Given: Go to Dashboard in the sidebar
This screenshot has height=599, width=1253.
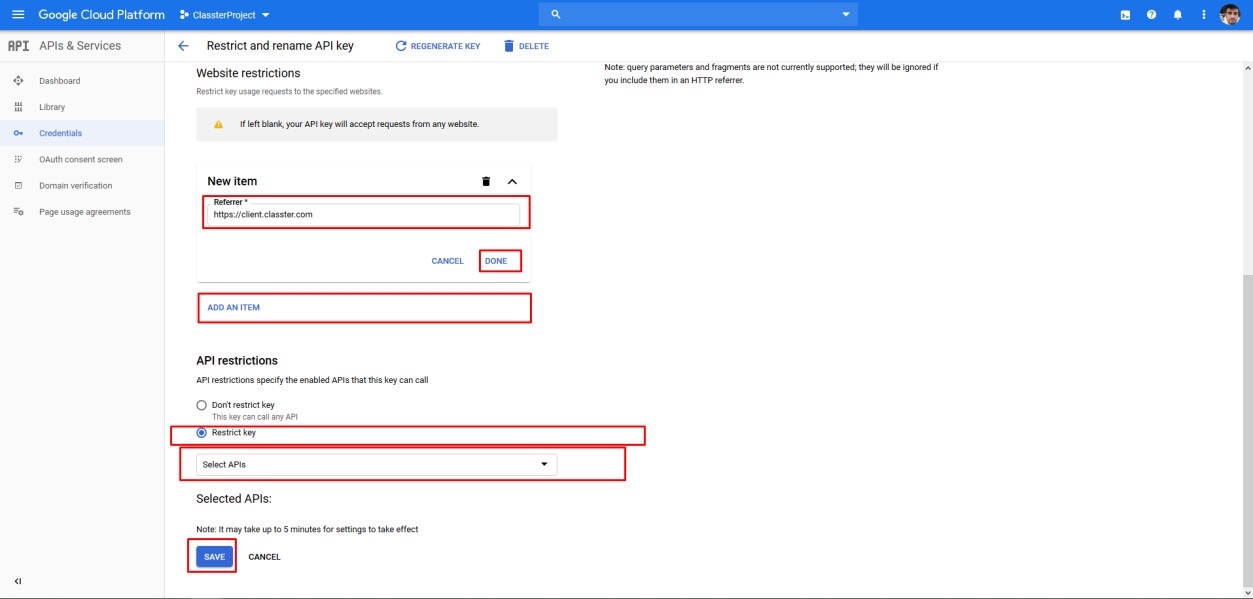Looking at the screenshot, I should [x=59, y=81].
